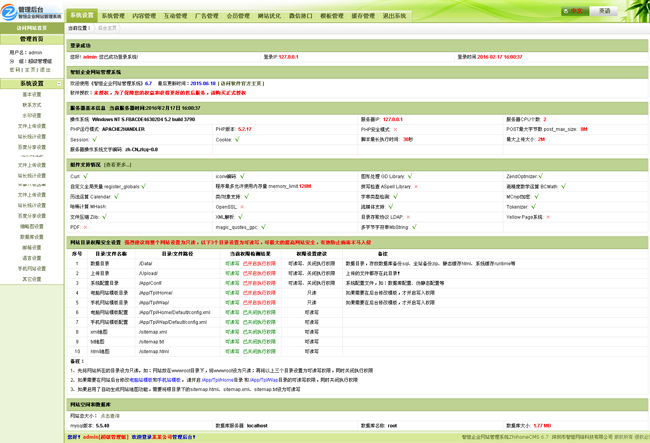Open 手机网站设置 in the sidebar
The image size is (650, 443).
click(x=32, y=269)
